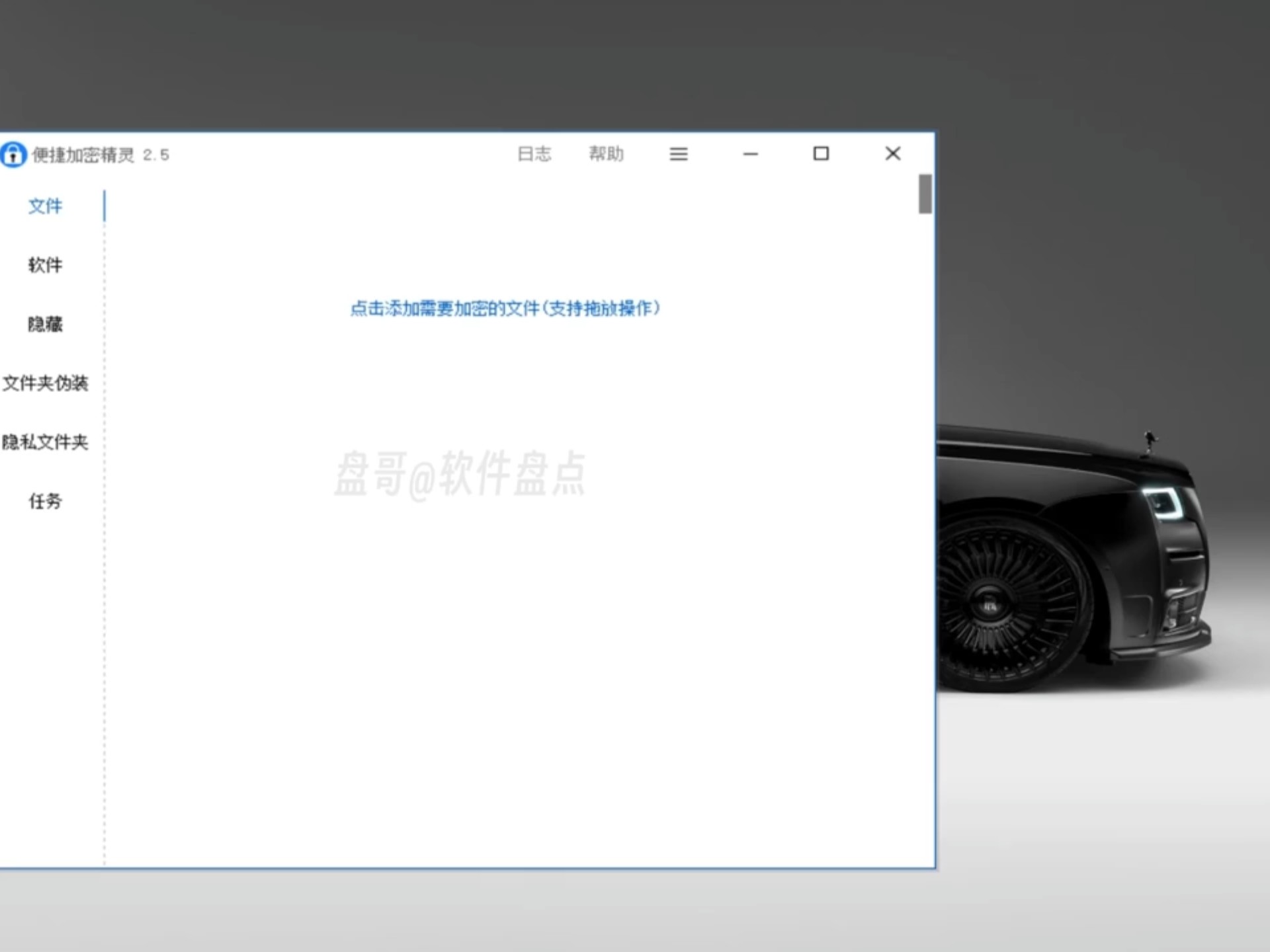1270x952 pixels.
Task: Minimize the 便捷加密精灵 window
Action: point(750,154)
